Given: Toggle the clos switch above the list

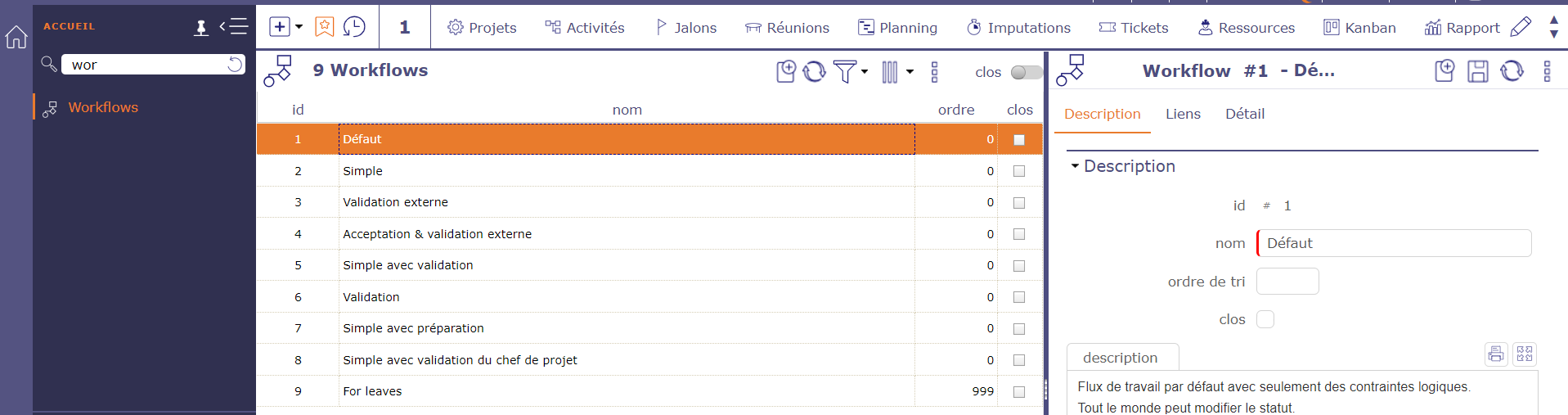Looking at the screenshot, I should click(x=1026, y=72).
